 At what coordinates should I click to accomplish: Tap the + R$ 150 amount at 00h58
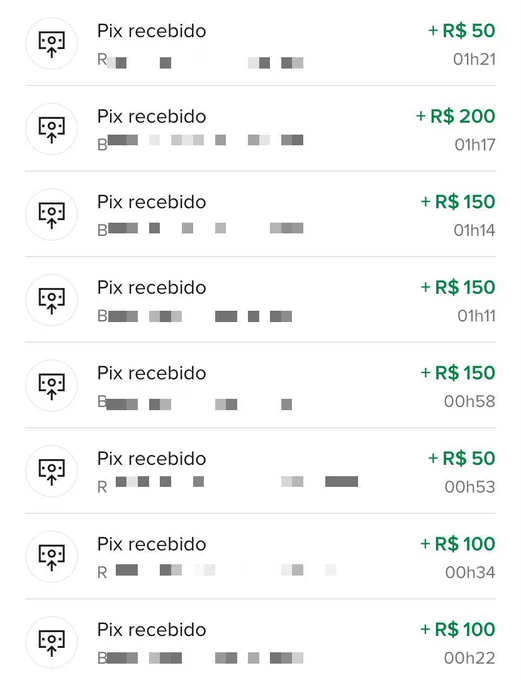point(458,373)
